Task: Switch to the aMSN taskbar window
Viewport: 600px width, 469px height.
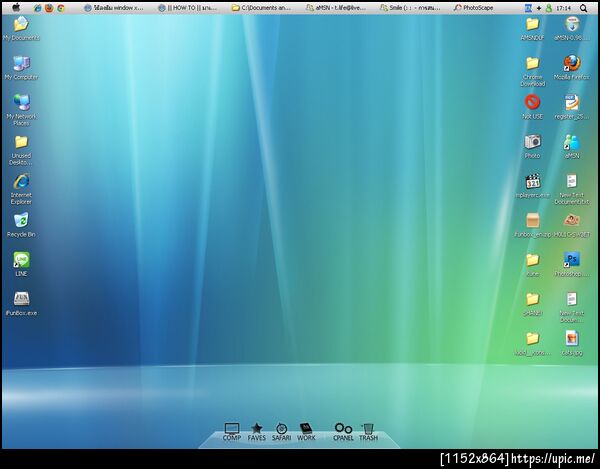Action: [336, 8]
